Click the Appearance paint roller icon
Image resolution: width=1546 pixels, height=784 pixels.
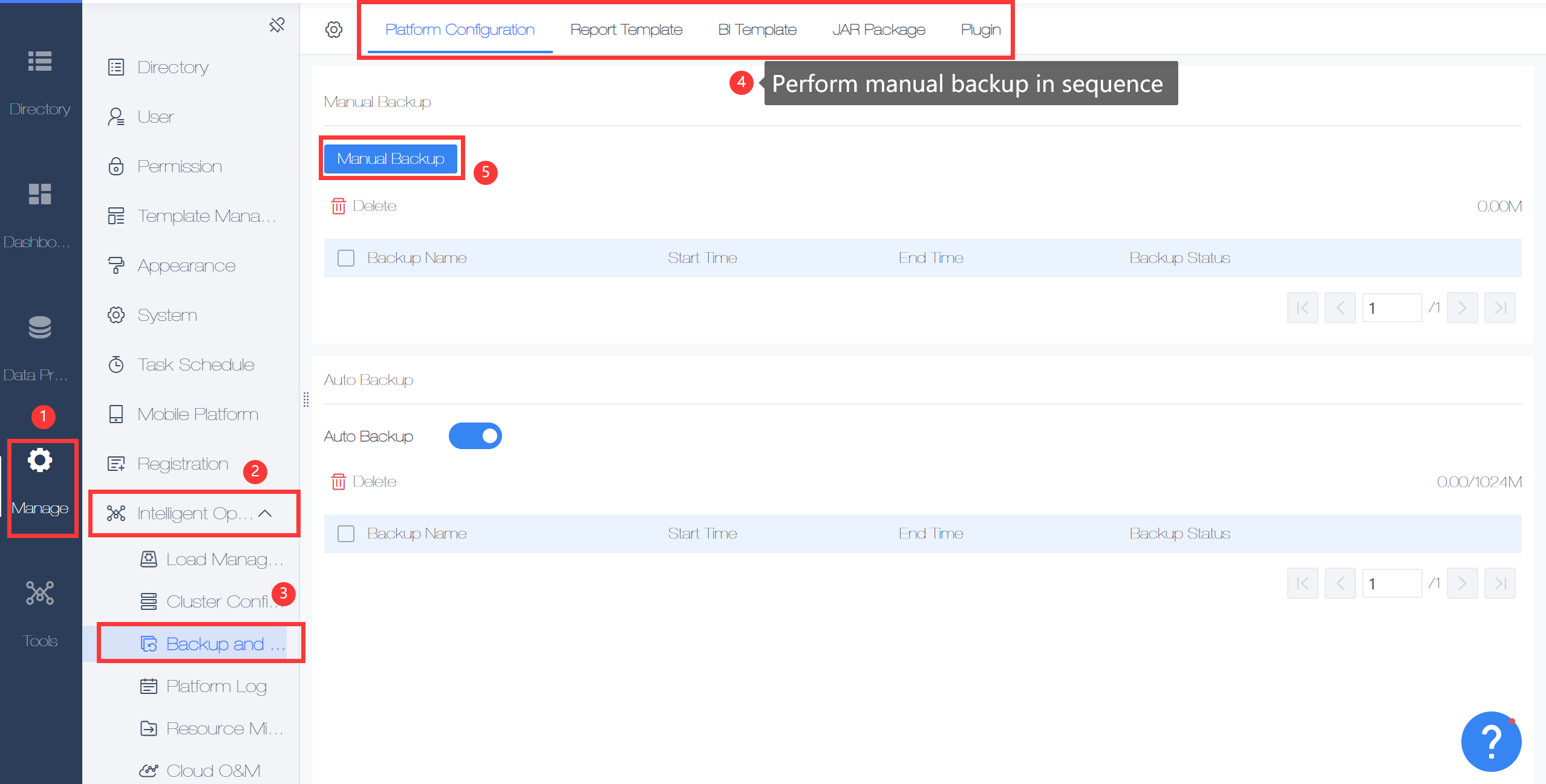[116, 265]
